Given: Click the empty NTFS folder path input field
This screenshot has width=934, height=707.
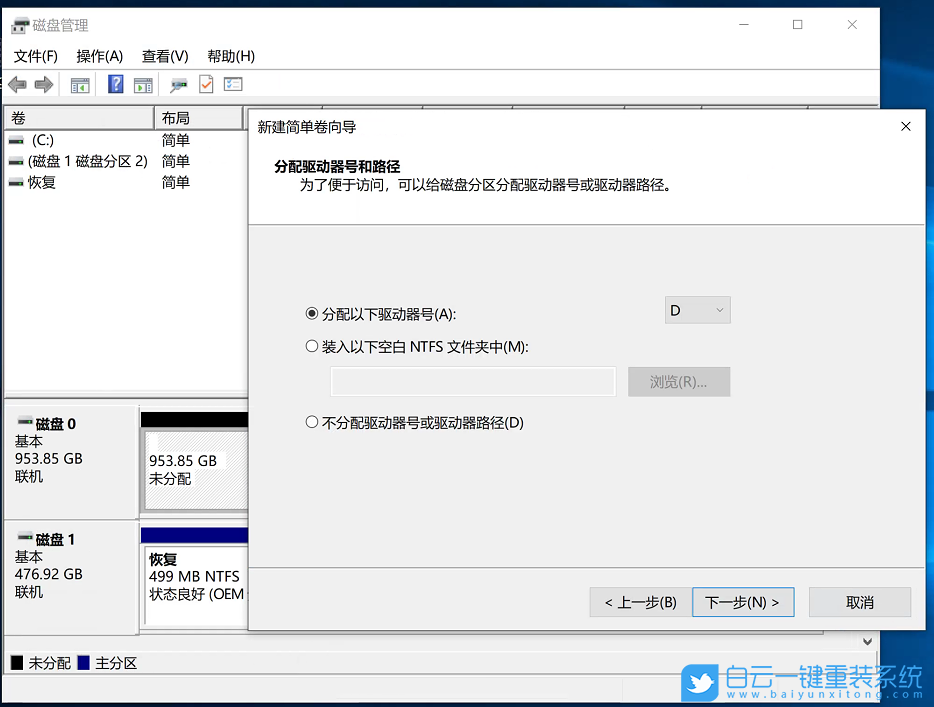Looking at the screenshot, I should tap(473, 381).
